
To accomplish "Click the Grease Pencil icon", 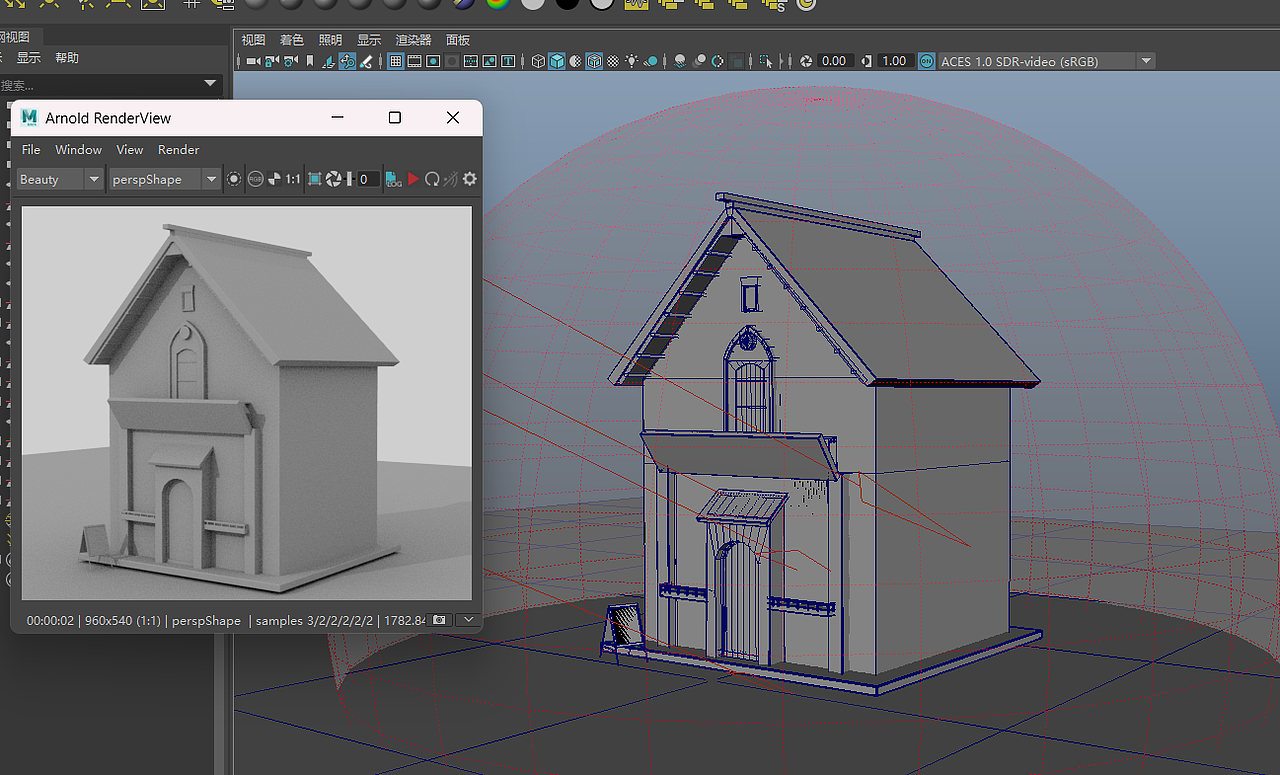I will (366, 61).
